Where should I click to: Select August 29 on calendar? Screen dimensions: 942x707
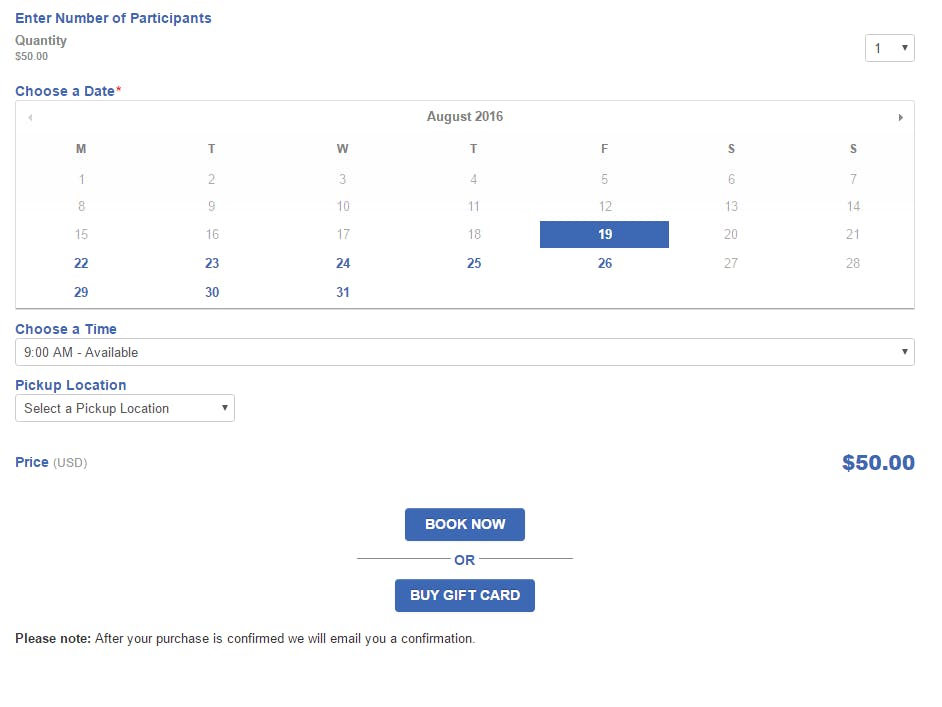81,293
